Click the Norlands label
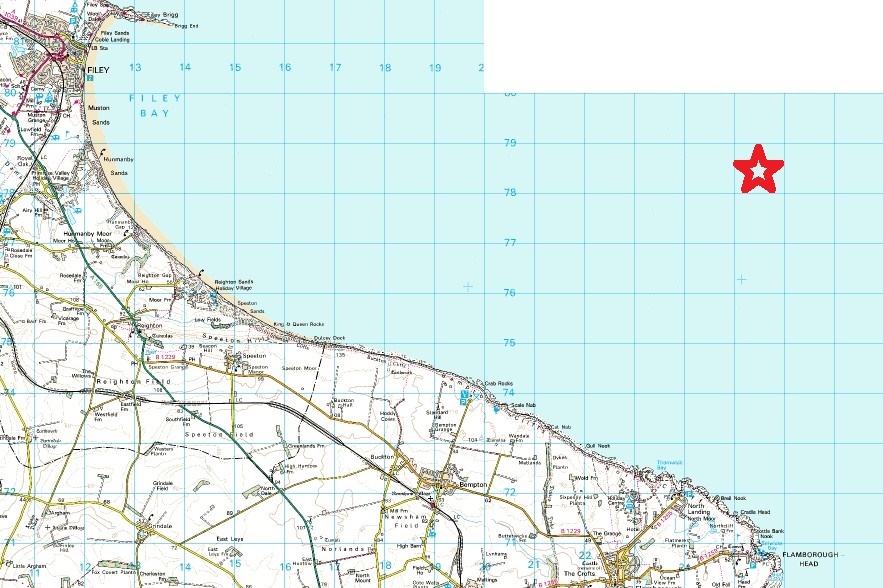883x588 pixels. click(343, 549)
